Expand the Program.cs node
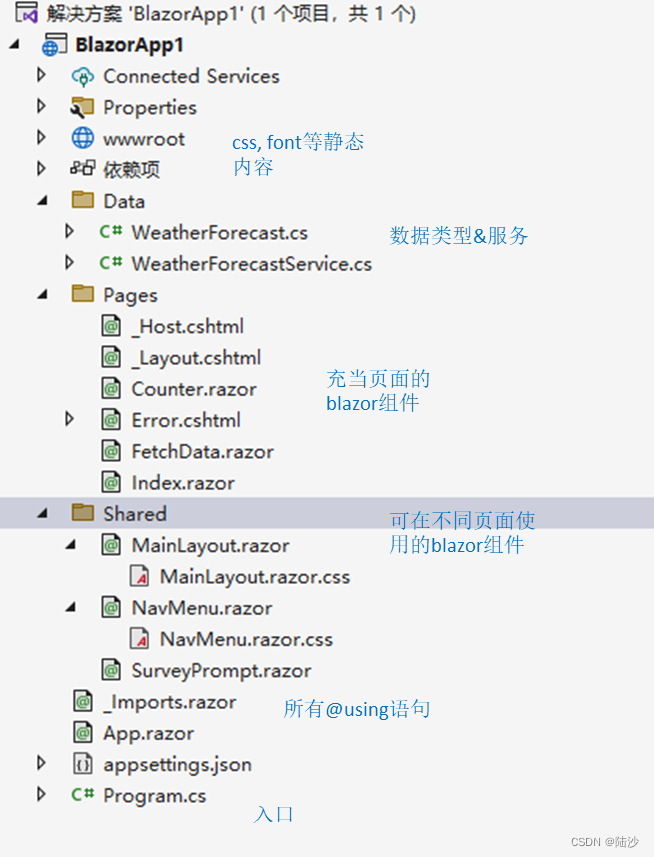 click(x=42, y=795)
